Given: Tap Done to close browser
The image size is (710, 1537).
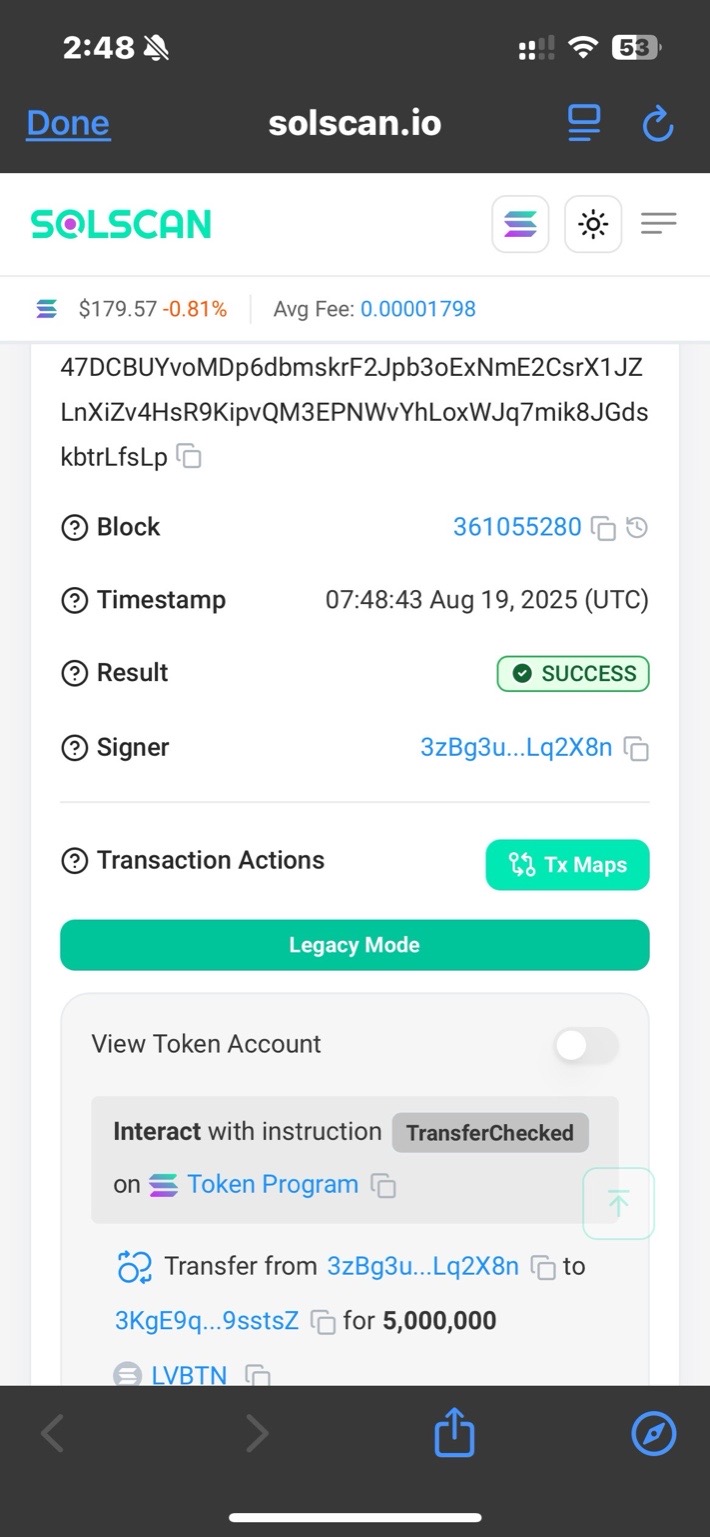Looking at the screenshot, I should point(68,123).
